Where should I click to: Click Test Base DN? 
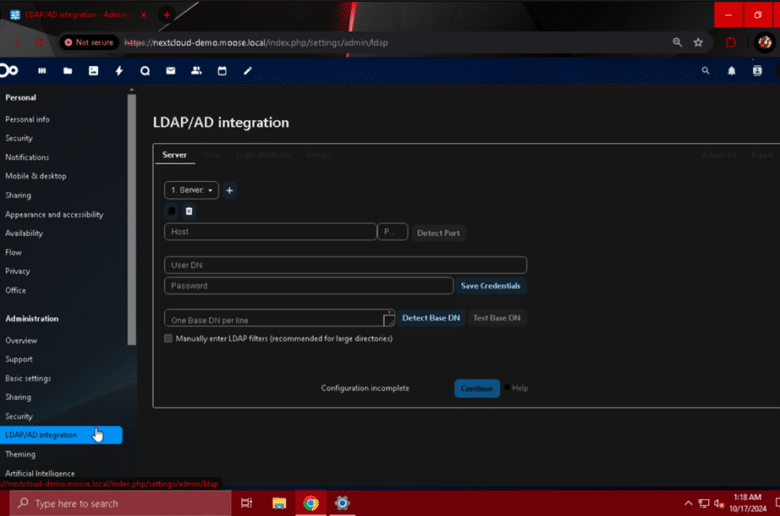pyautogui.click(x=496, y=318)
